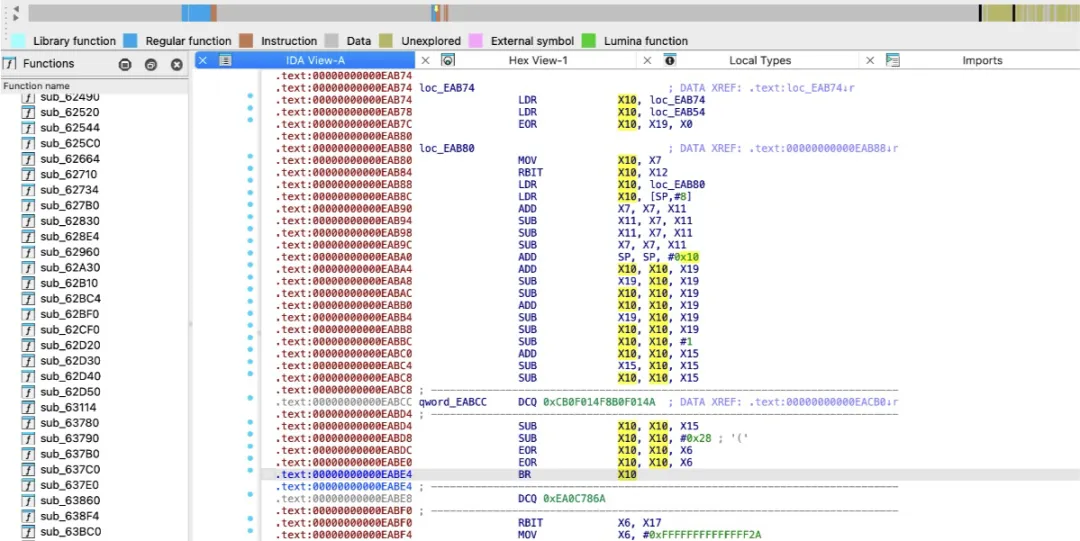Toggle breakpoint dot at the BR X10 line
Image resolution: width=1080 pixels, height=541 pixels.
coord(250,474)
